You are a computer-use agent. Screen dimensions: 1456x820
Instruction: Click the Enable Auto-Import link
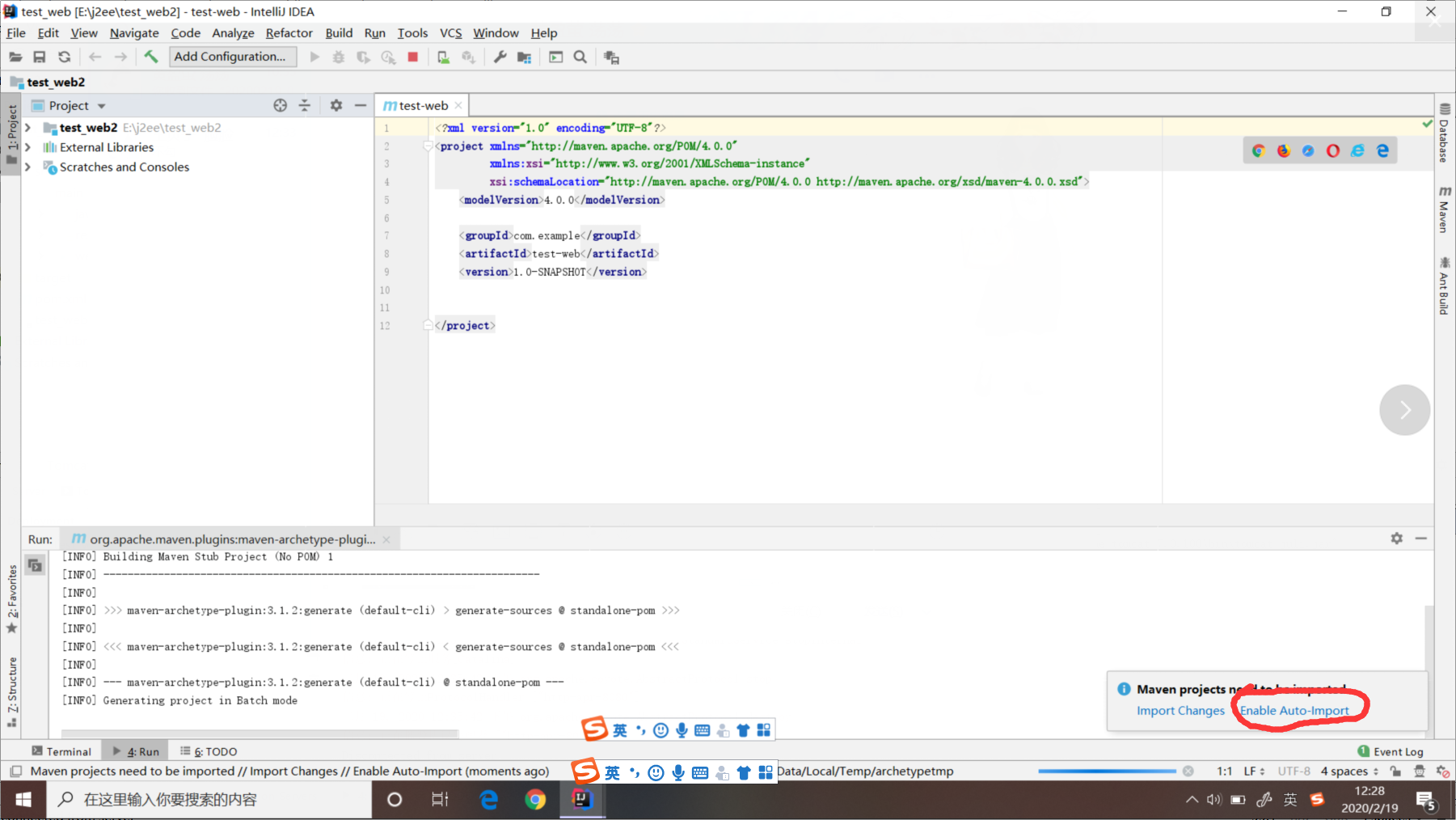[1294, 711]
